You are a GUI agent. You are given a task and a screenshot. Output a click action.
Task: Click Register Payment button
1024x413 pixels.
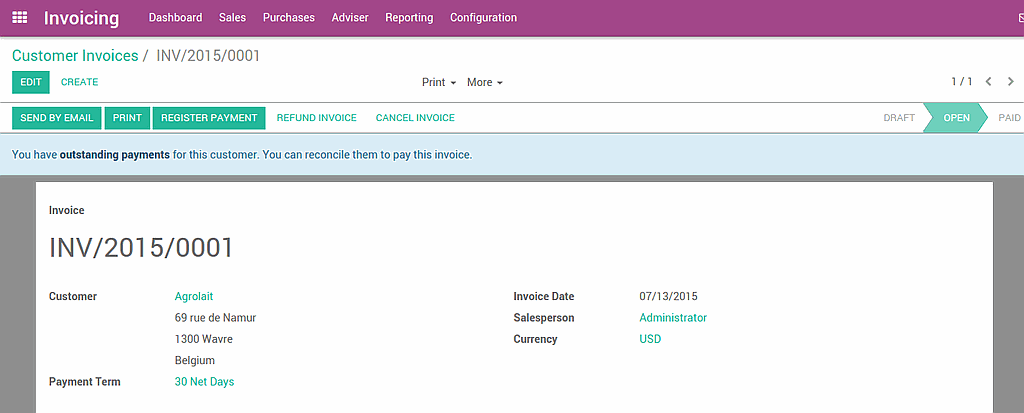(x=209, y=118)
